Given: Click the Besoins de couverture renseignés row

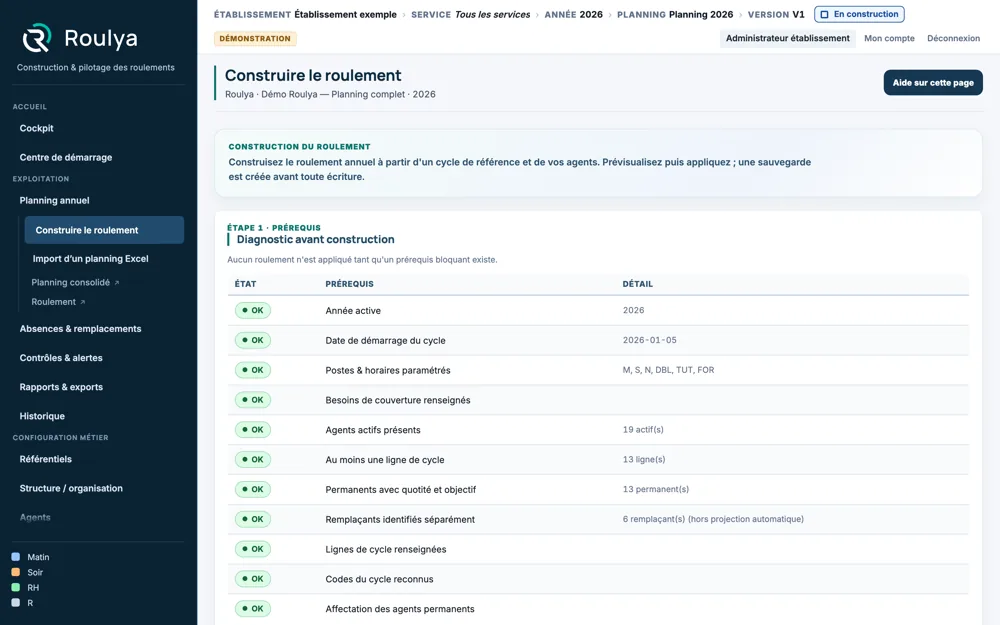Looking at the screenshot, I should 598,400.
